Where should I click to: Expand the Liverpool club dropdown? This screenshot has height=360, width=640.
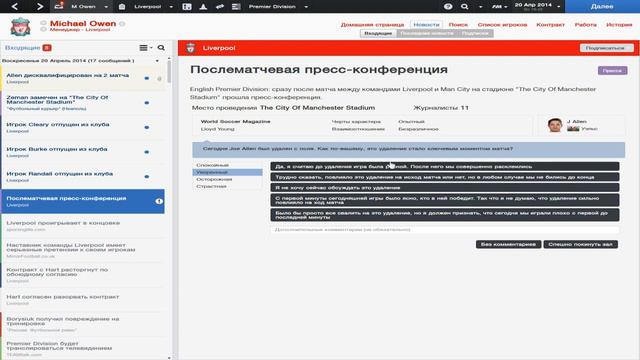point(171,7)
